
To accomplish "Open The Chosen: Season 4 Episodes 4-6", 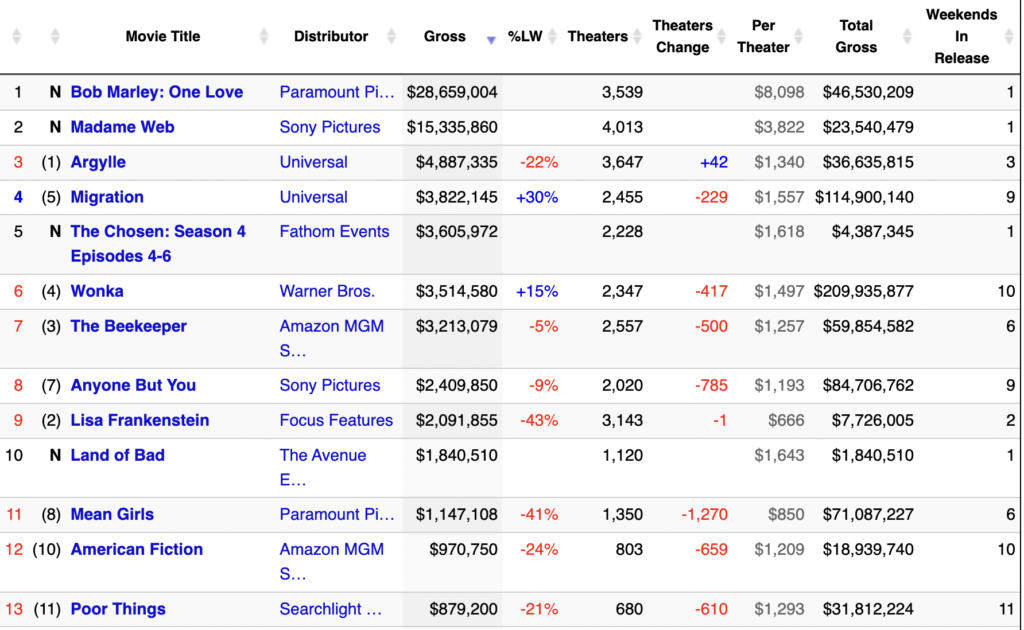I will [158, 244].
